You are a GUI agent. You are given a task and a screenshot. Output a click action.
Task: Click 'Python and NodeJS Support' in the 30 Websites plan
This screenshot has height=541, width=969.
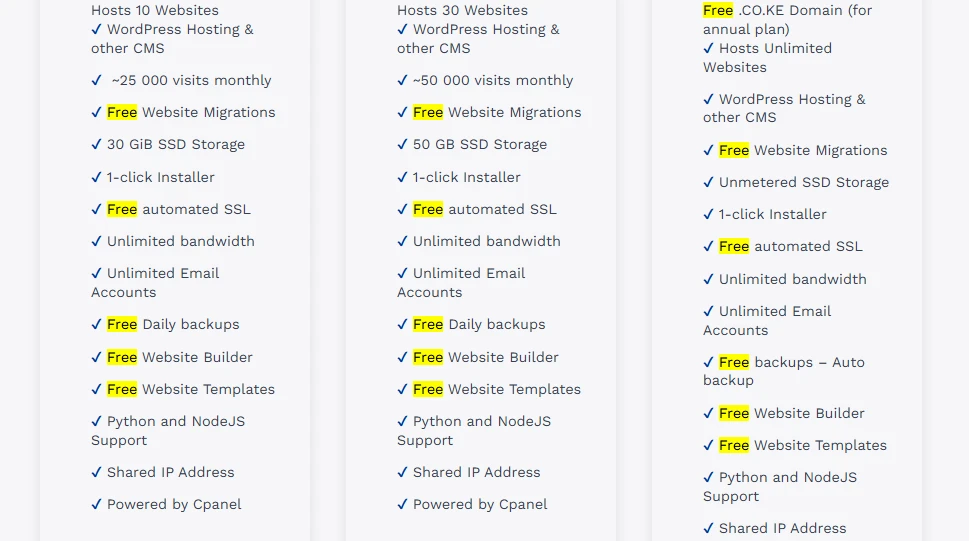(474, 431)
